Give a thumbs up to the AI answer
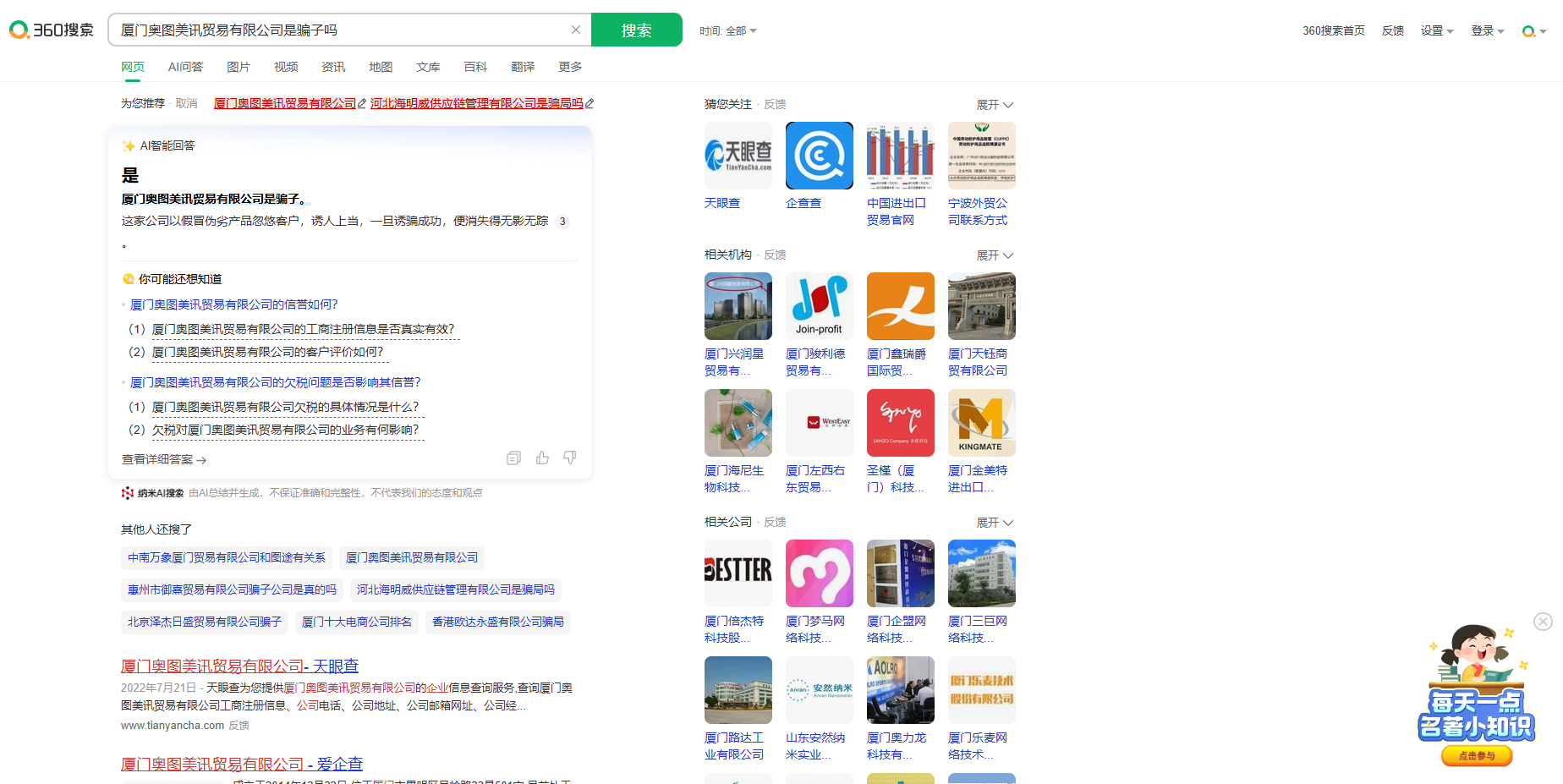 (541, 458)
